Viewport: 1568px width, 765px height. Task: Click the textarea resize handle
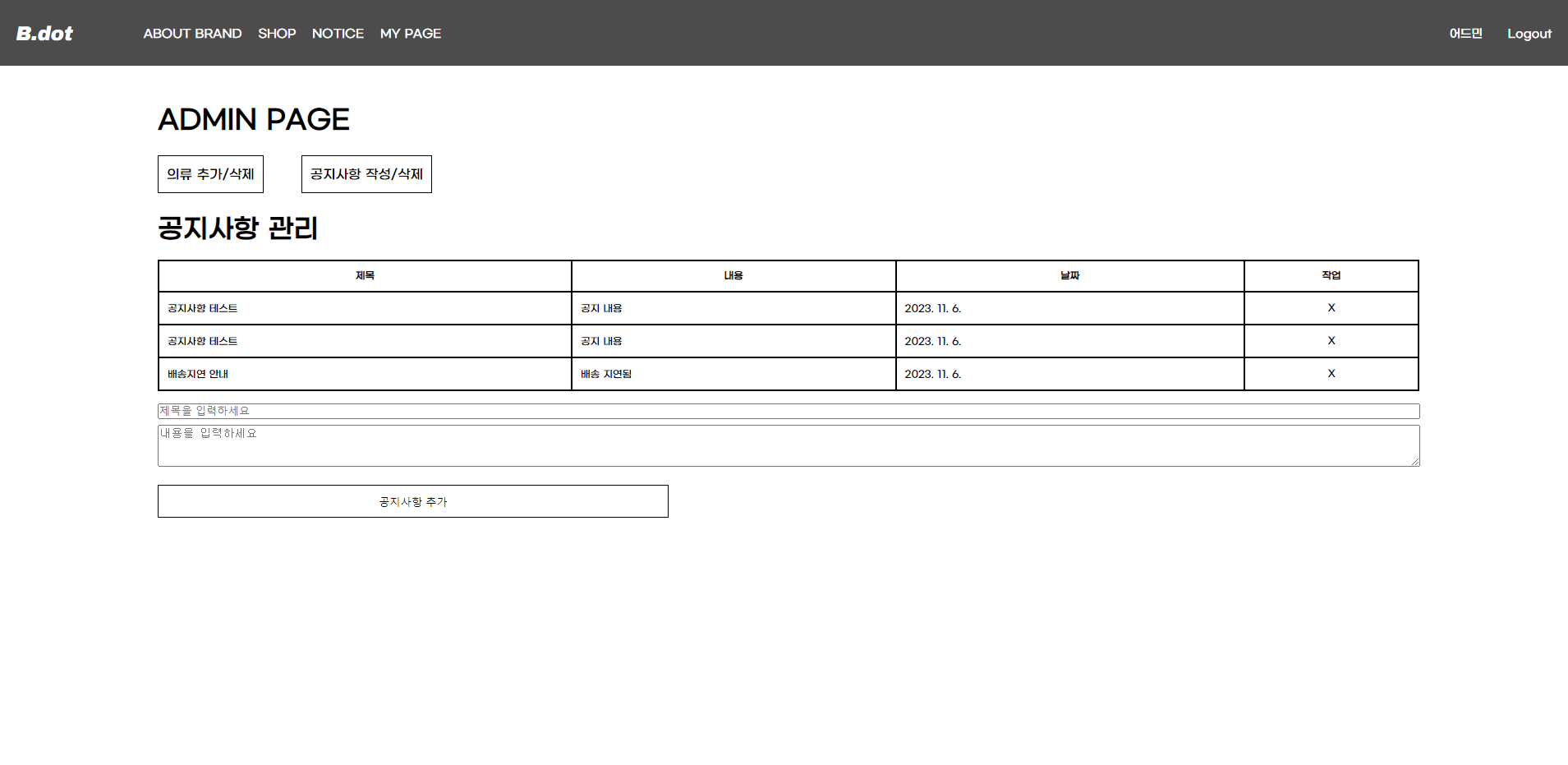[x=1415, y=462]
